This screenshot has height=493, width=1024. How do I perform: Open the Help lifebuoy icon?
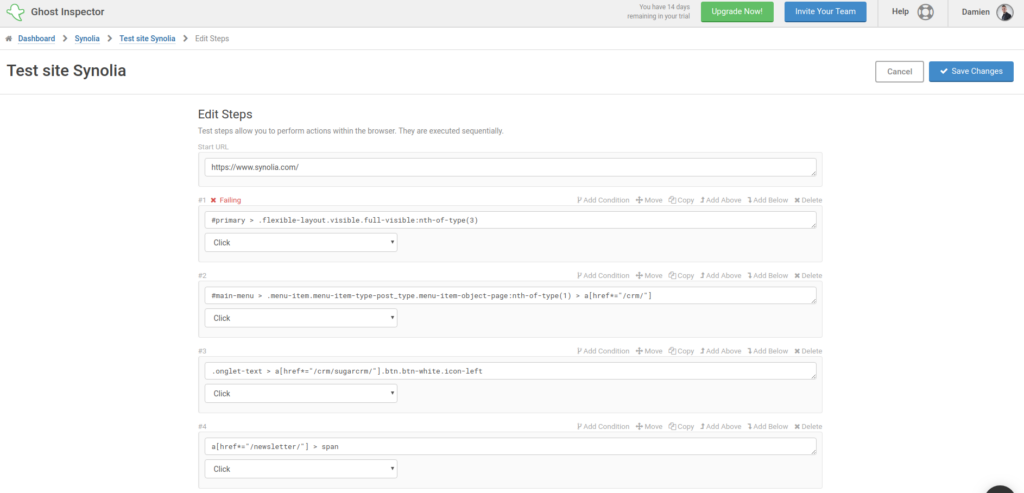(x=925, y=12)
